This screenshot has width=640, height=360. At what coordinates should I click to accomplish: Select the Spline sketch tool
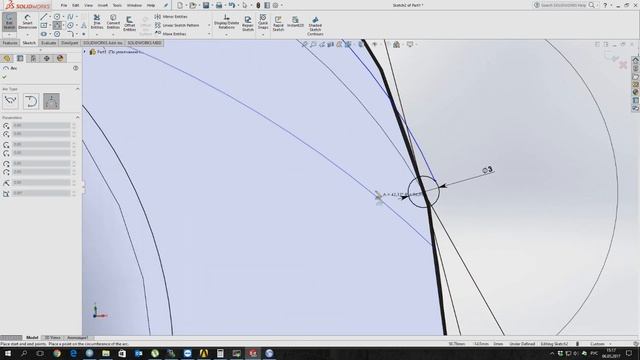[x=70, y=17]
